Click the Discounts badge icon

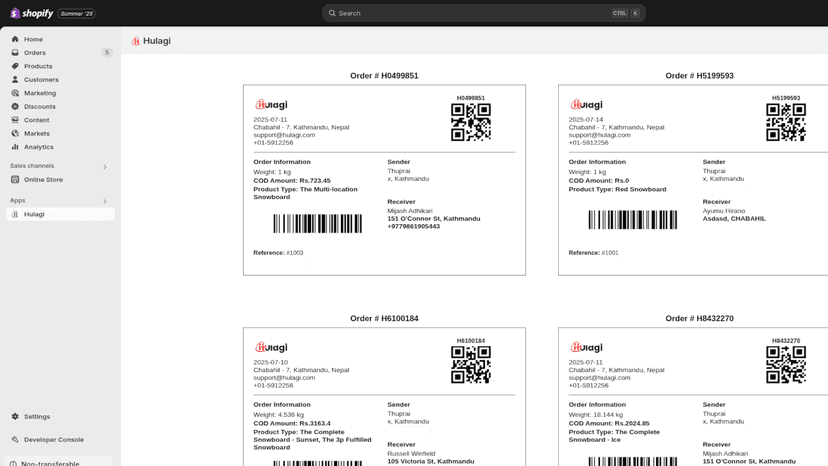pyautogui.click(x=15, y=107)
